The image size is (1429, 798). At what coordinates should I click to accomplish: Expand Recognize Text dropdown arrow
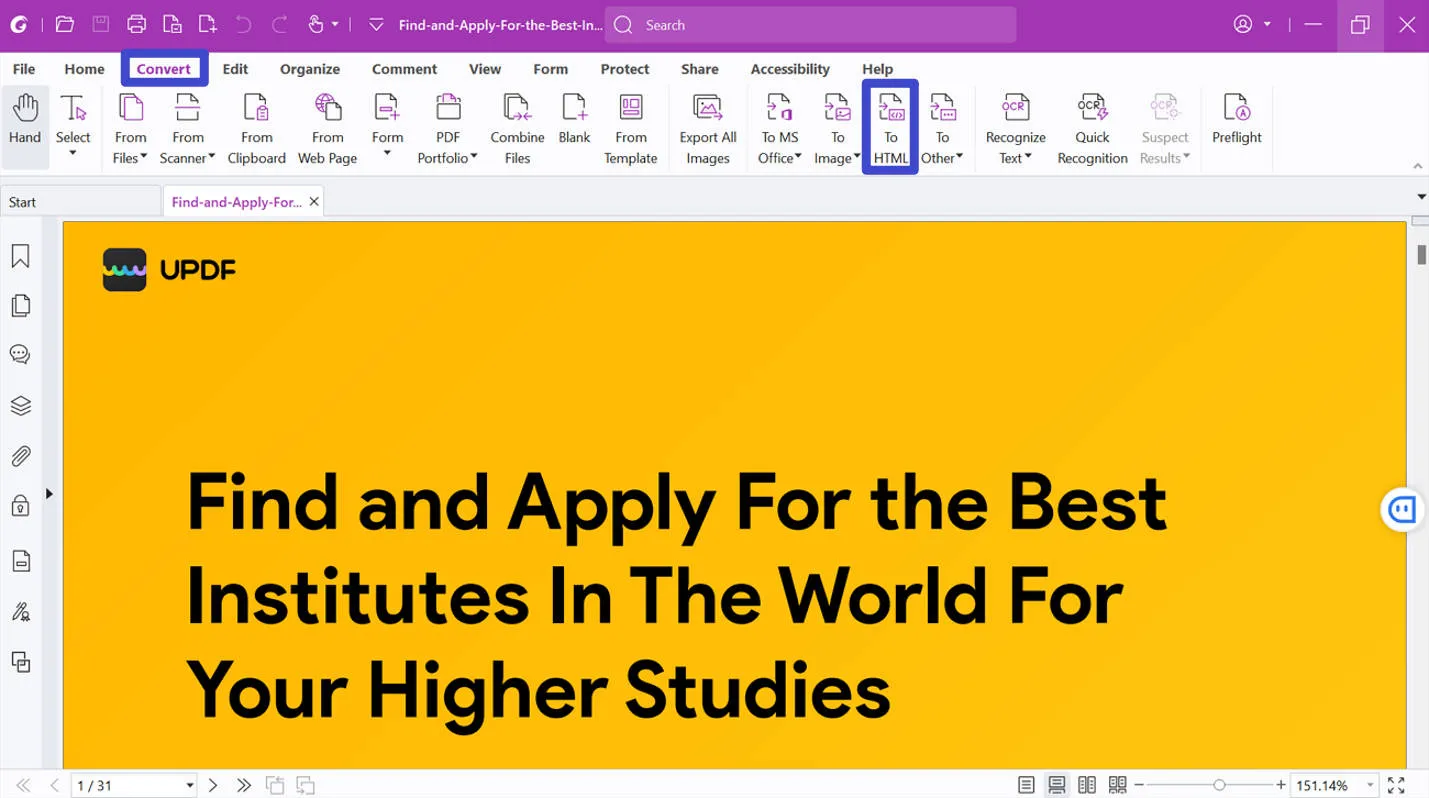[x=1028, y=157]
